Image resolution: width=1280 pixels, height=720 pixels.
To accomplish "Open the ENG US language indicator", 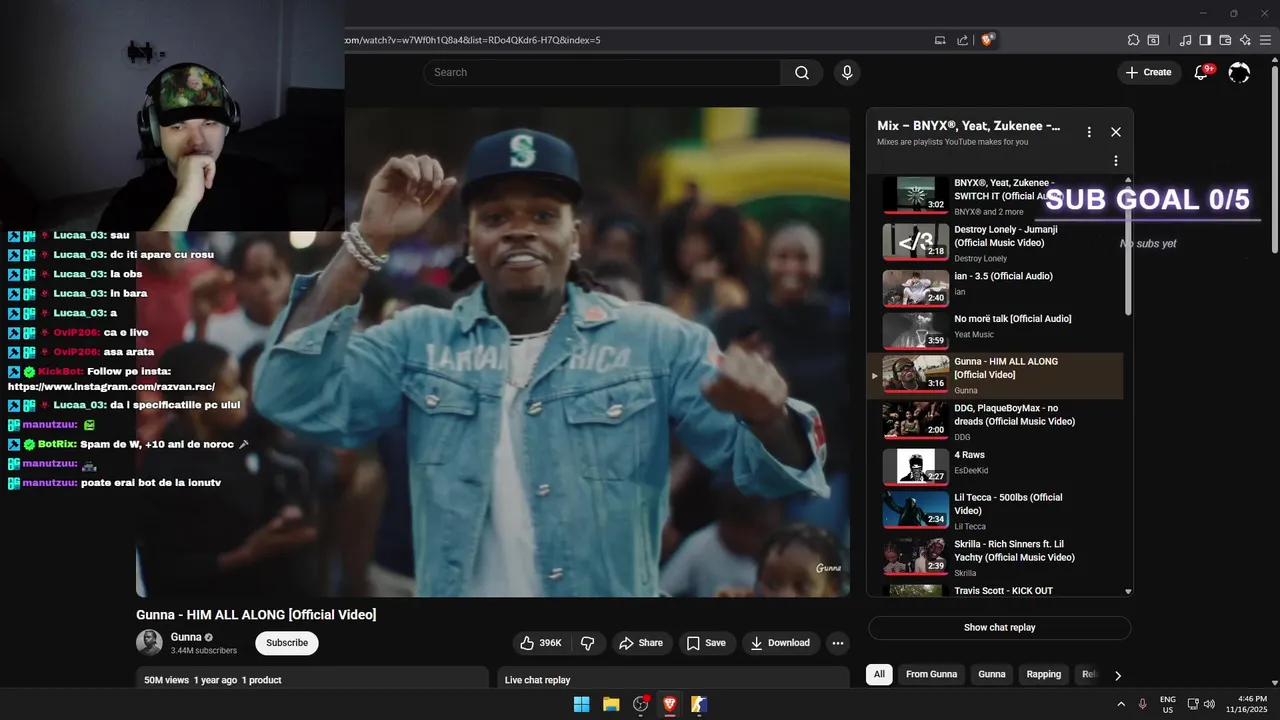I will [x=1167, y=704].
